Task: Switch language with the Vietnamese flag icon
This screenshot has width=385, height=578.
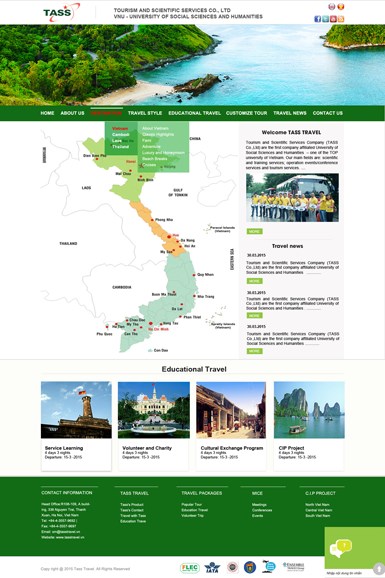Action: (x=341, y=7)
